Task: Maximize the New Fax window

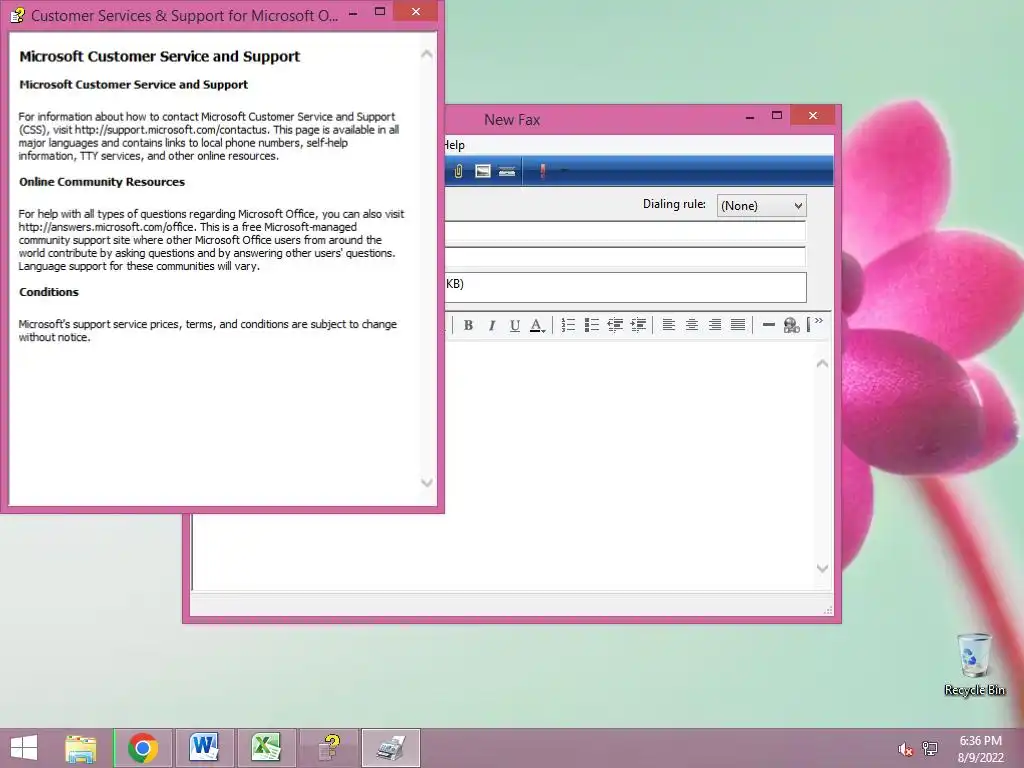Action: [776, 116]
